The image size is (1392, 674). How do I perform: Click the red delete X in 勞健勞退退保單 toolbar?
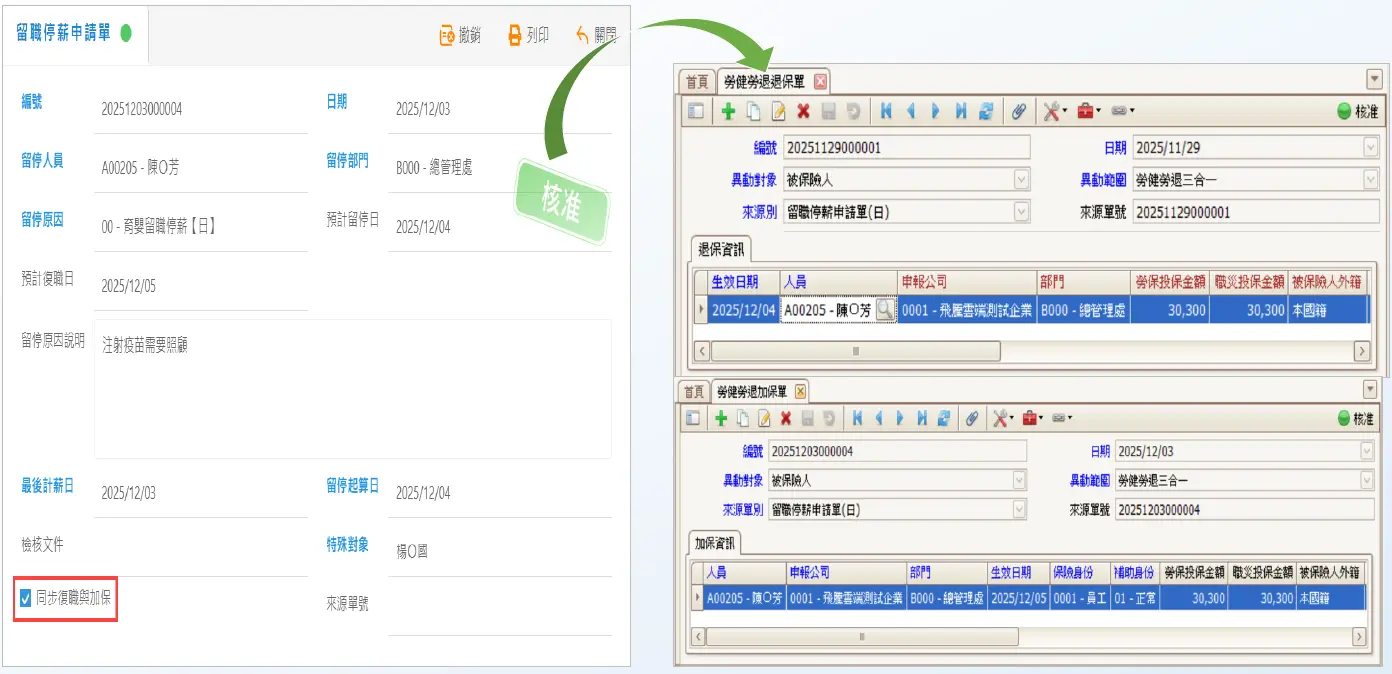(803, 112)
